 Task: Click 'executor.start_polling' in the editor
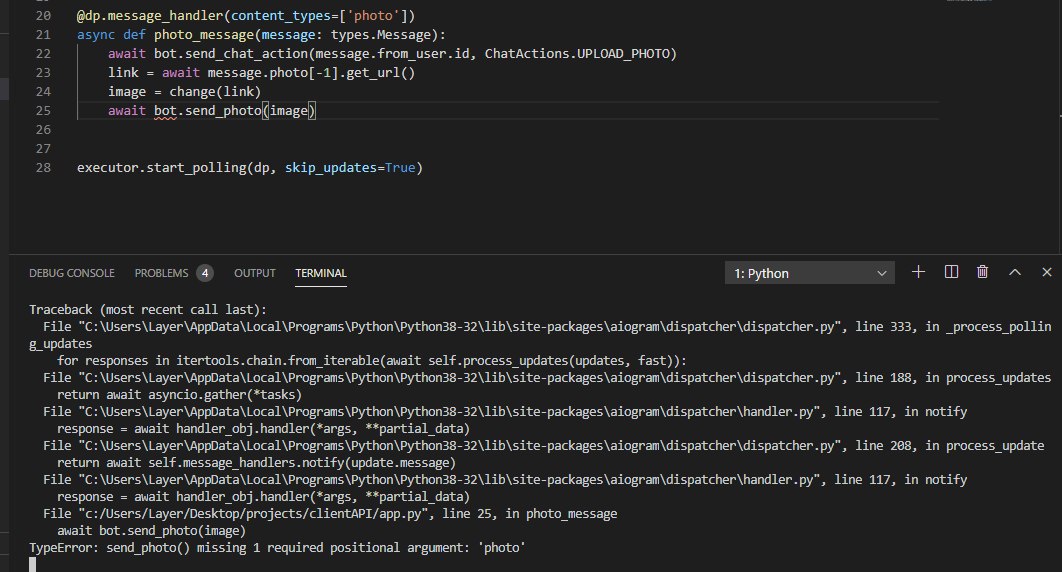pos(162,167)
